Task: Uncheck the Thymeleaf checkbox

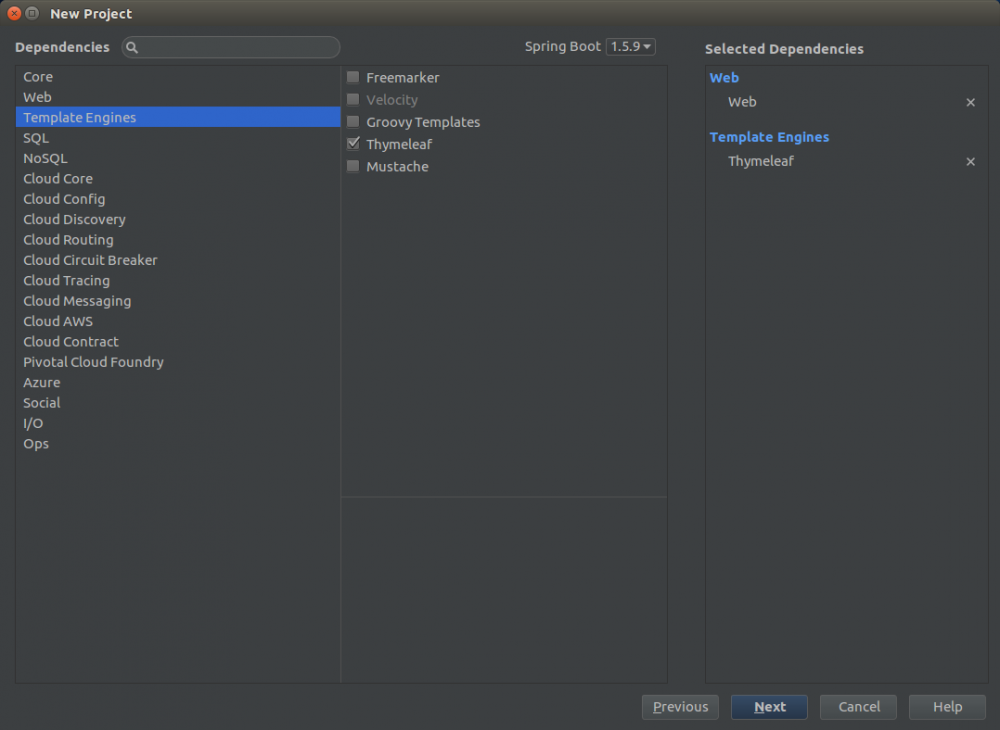Action: (353, 144)
